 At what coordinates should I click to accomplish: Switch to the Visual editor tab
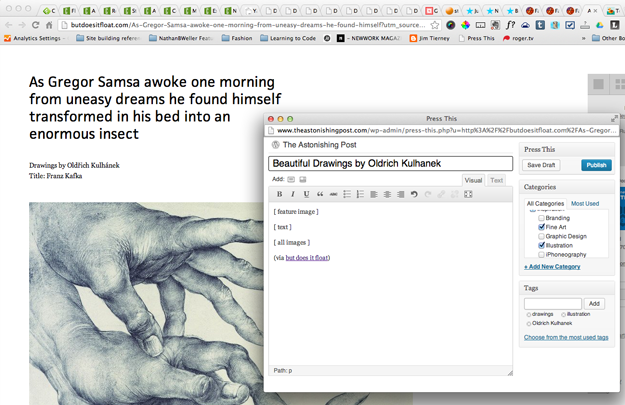coord(473,180)
